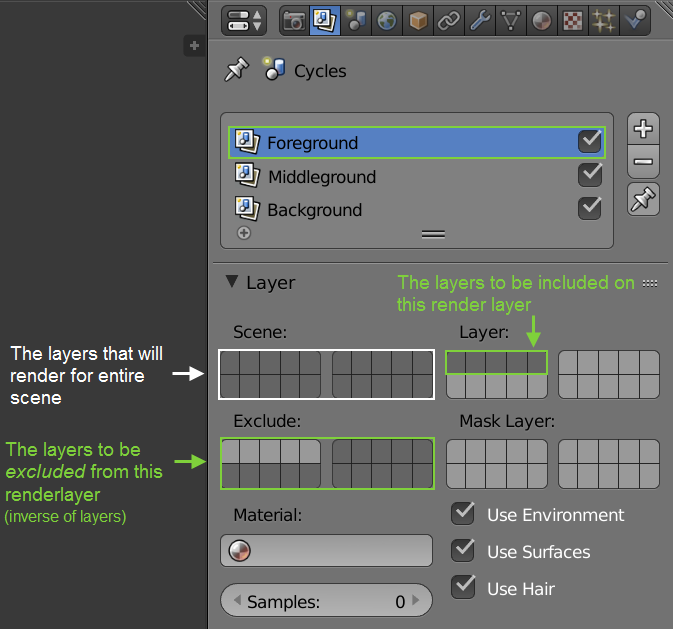
Task: Click the Mask Layer: label
Action: pyautogui.click(x=507, y=421)
